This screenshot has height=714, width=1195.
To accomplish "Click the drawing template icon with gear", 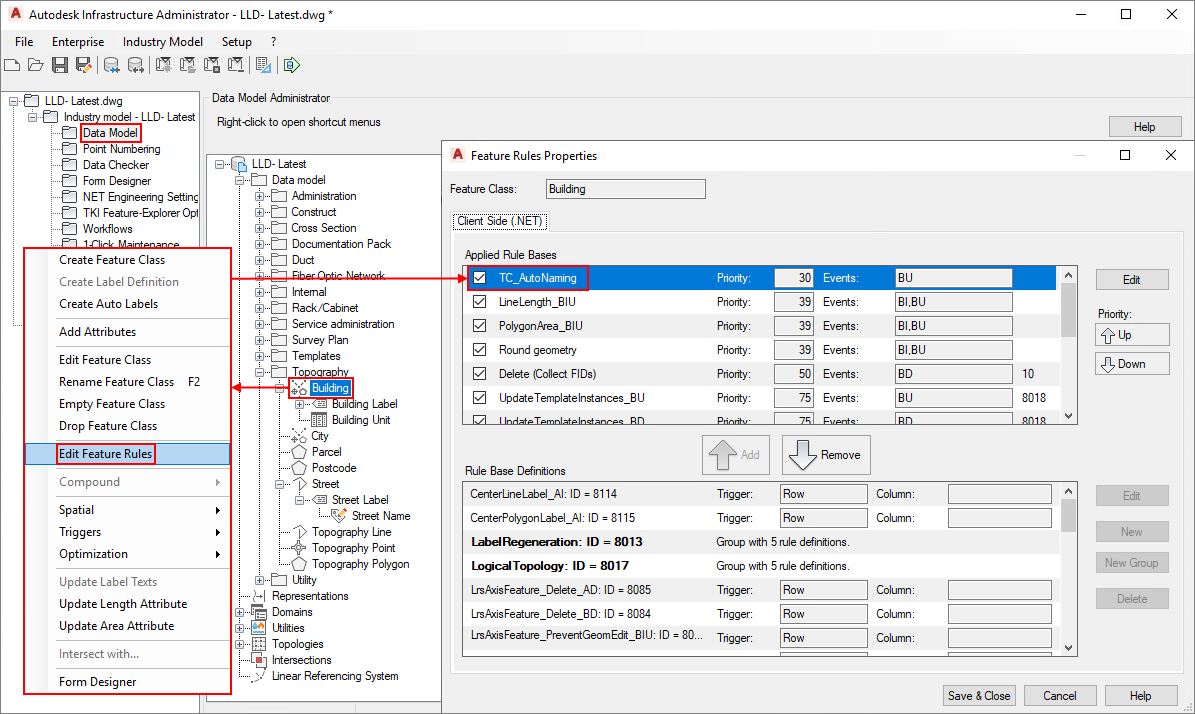I will click(163, 66).
